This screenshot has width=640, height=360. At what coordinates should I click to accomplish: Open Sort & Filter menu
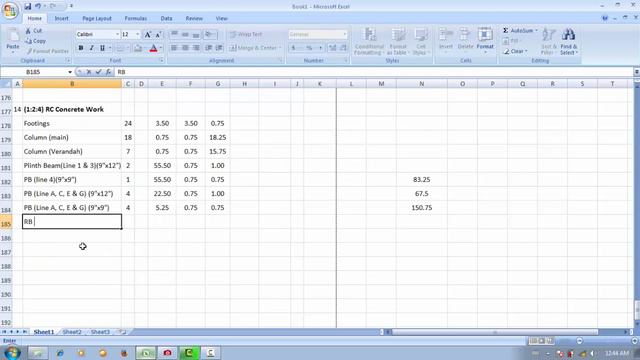549,41
